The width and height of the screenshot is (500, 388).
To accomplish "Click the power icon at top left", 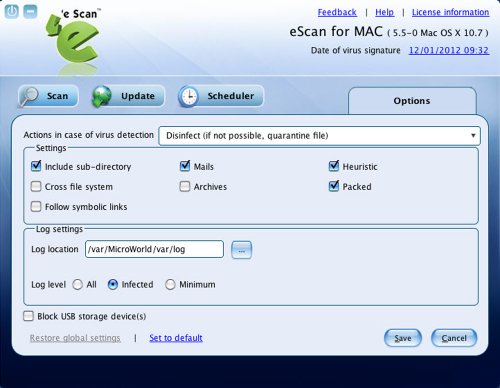I will tap(12, 12).
